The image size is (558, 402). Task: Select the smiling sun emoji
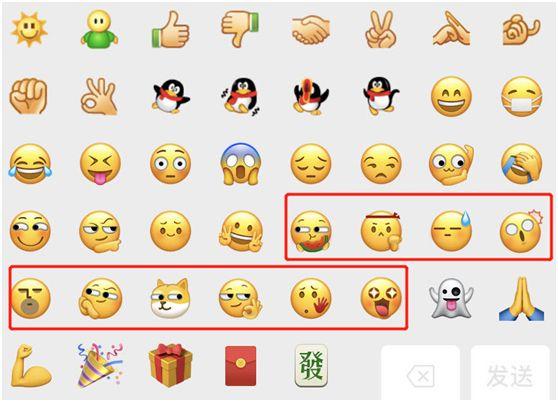pyautogui.click(x=29, y=29)
